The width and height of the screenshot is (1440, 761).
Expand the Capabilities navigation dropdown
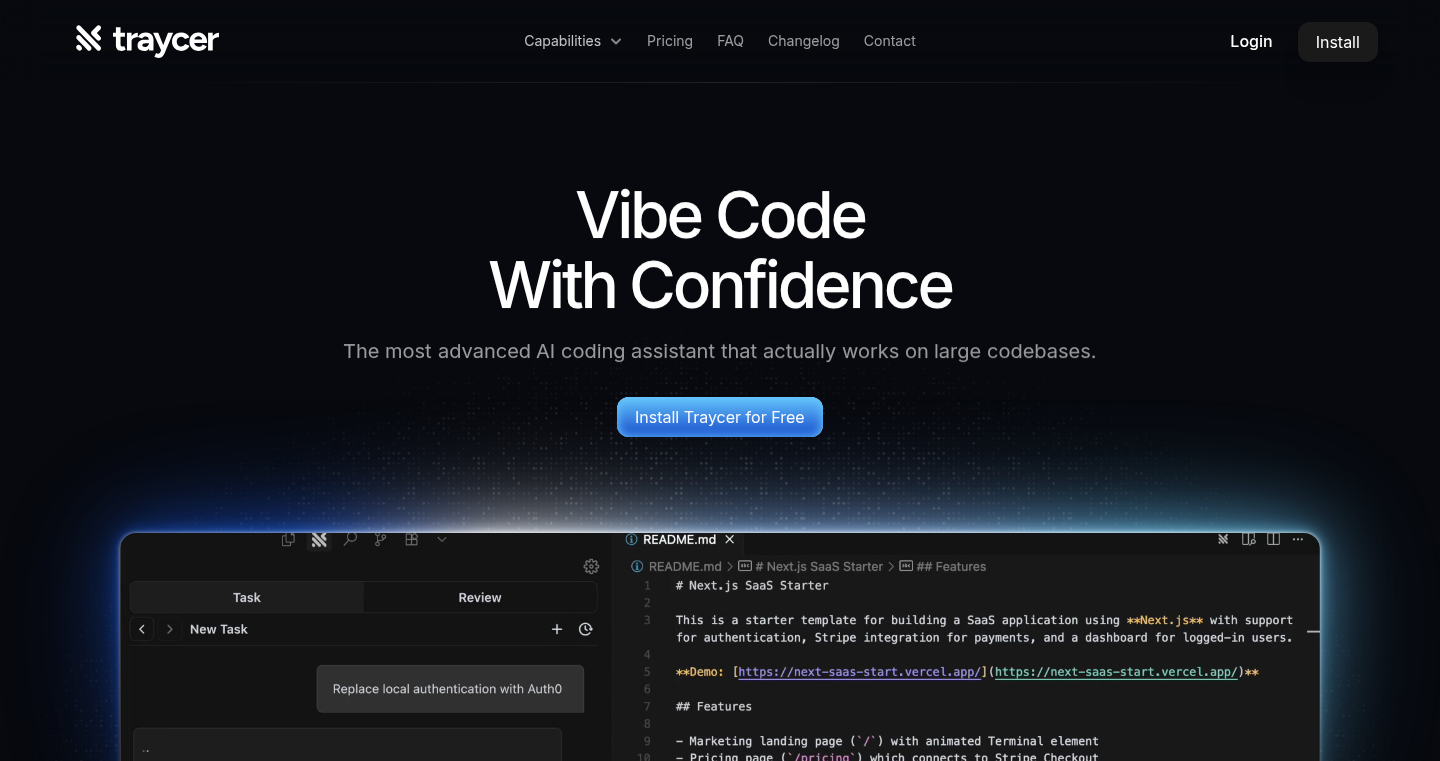point(573,41)
